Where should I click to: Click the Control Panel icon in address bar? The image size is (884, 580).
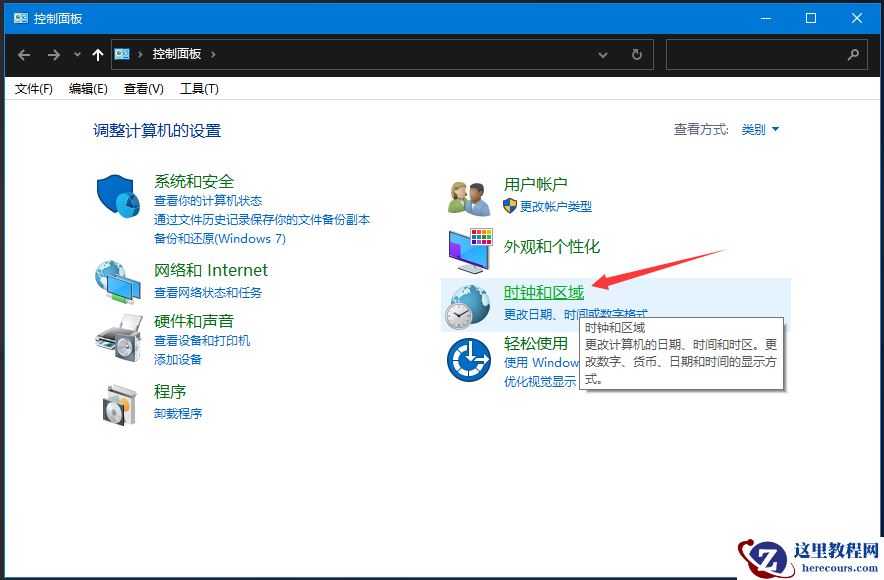point(122,54)
